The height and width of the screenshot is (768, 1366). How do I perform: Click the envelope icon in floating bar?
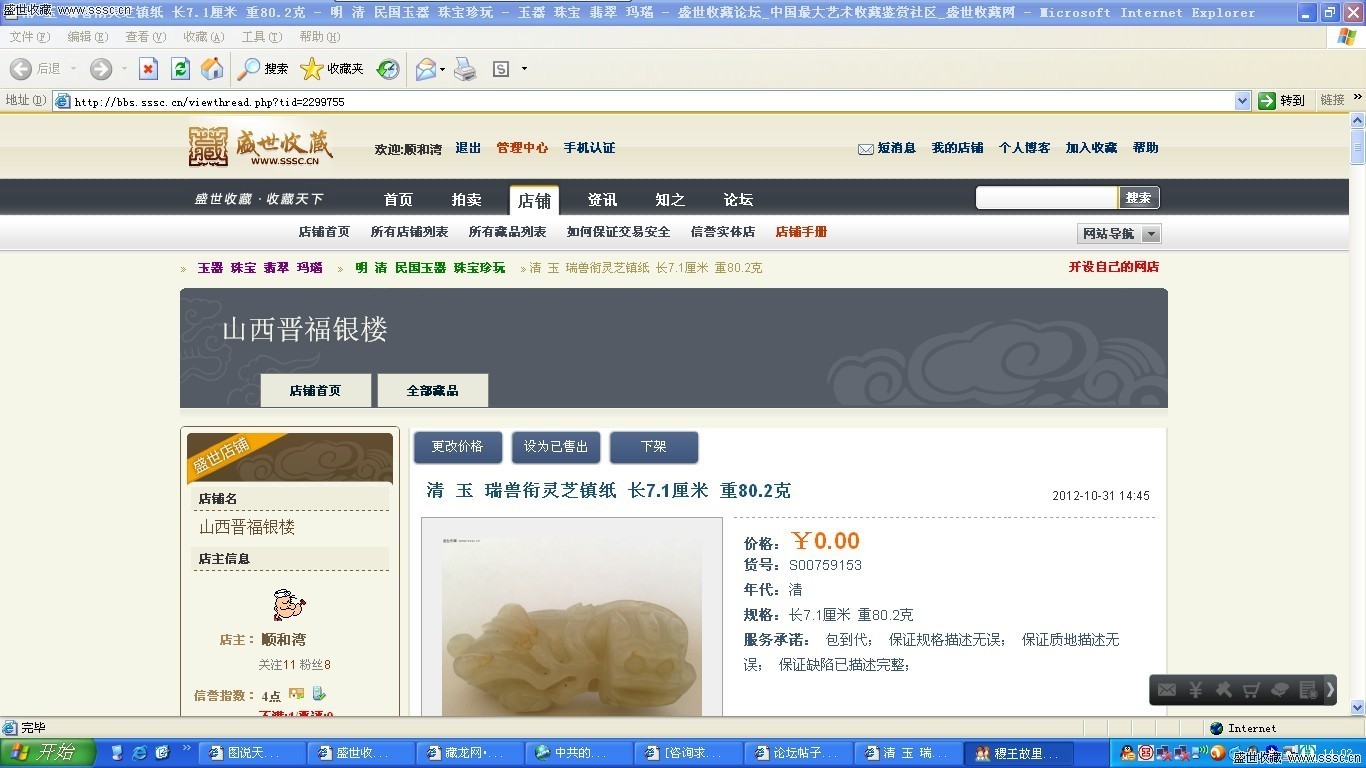click(1167, 690)
